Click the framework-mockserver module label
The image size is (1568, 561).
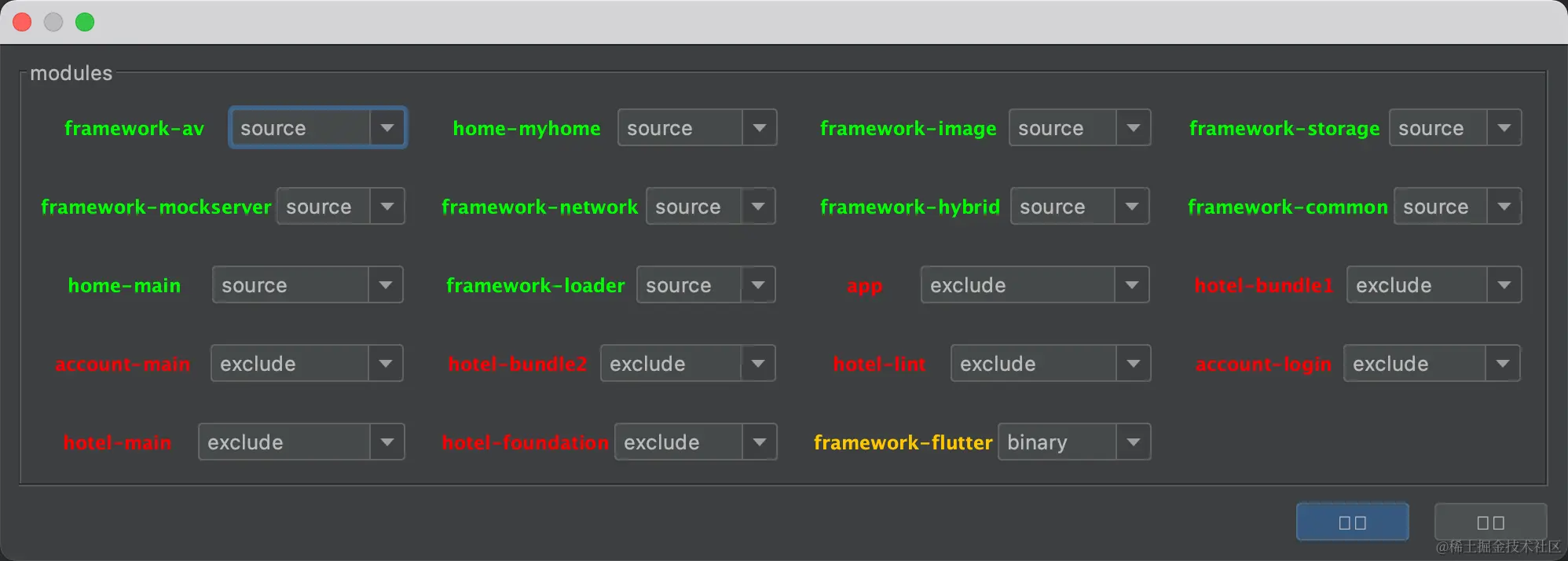156,207
